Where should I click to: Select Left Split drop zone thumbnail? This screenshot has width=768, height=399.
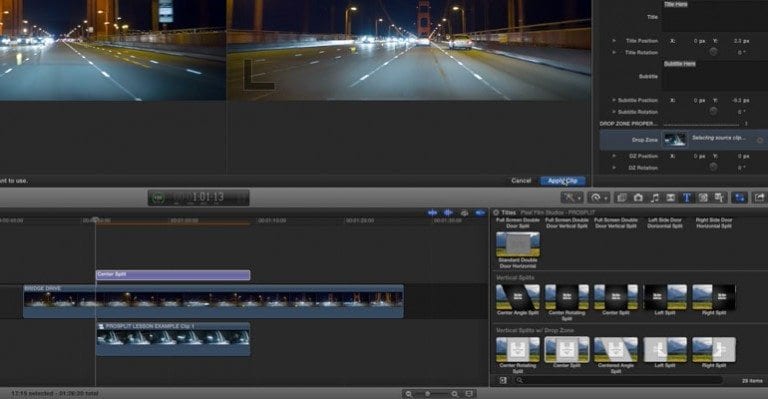tap(665, 350)
